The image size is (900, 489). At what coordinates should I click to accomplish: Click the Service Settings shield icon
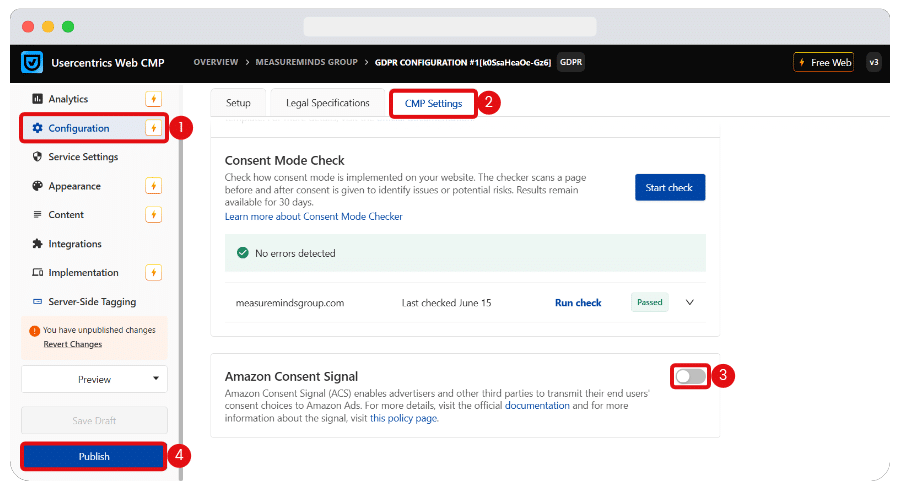(x=37, y=157)
